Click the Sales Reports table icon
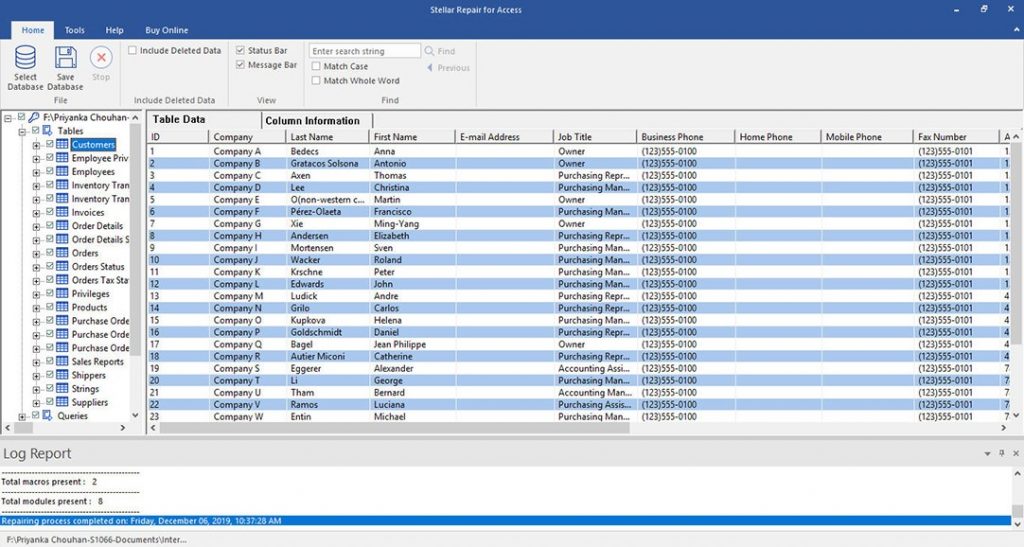Image resolution: width=1024 pixels, height=547 pixels. point(63,361)
